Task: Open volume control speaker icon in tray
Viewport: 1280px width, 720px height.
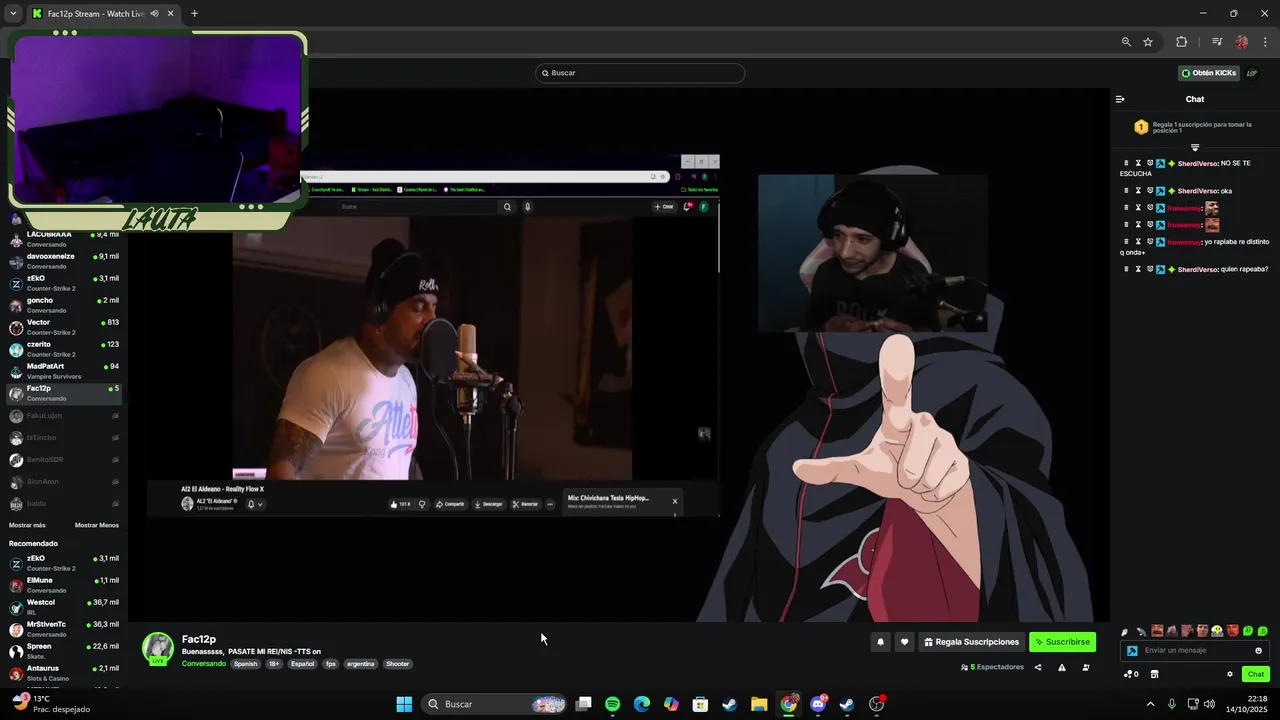Action: click(1210, 704)
